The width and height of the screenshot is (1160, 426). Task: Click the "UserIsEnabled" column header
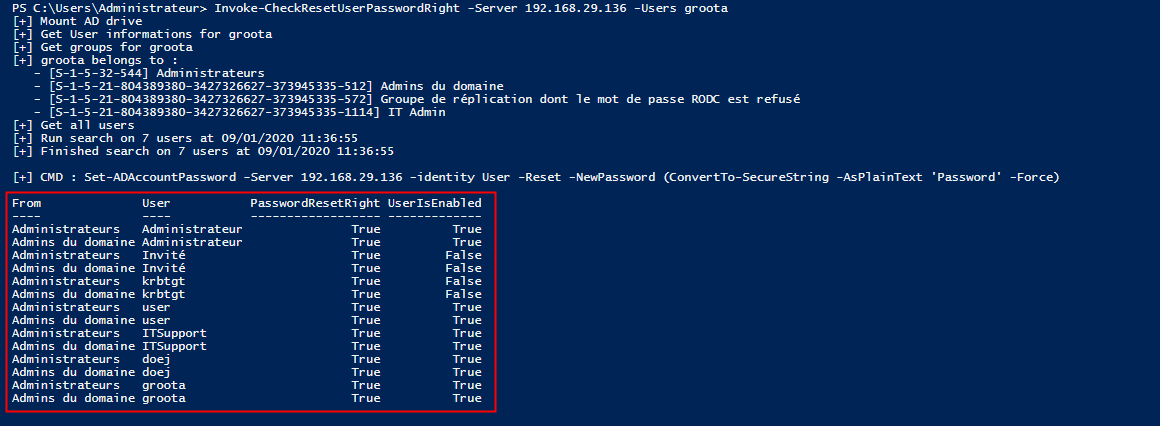pyautogui.click(x=435, y=203)
